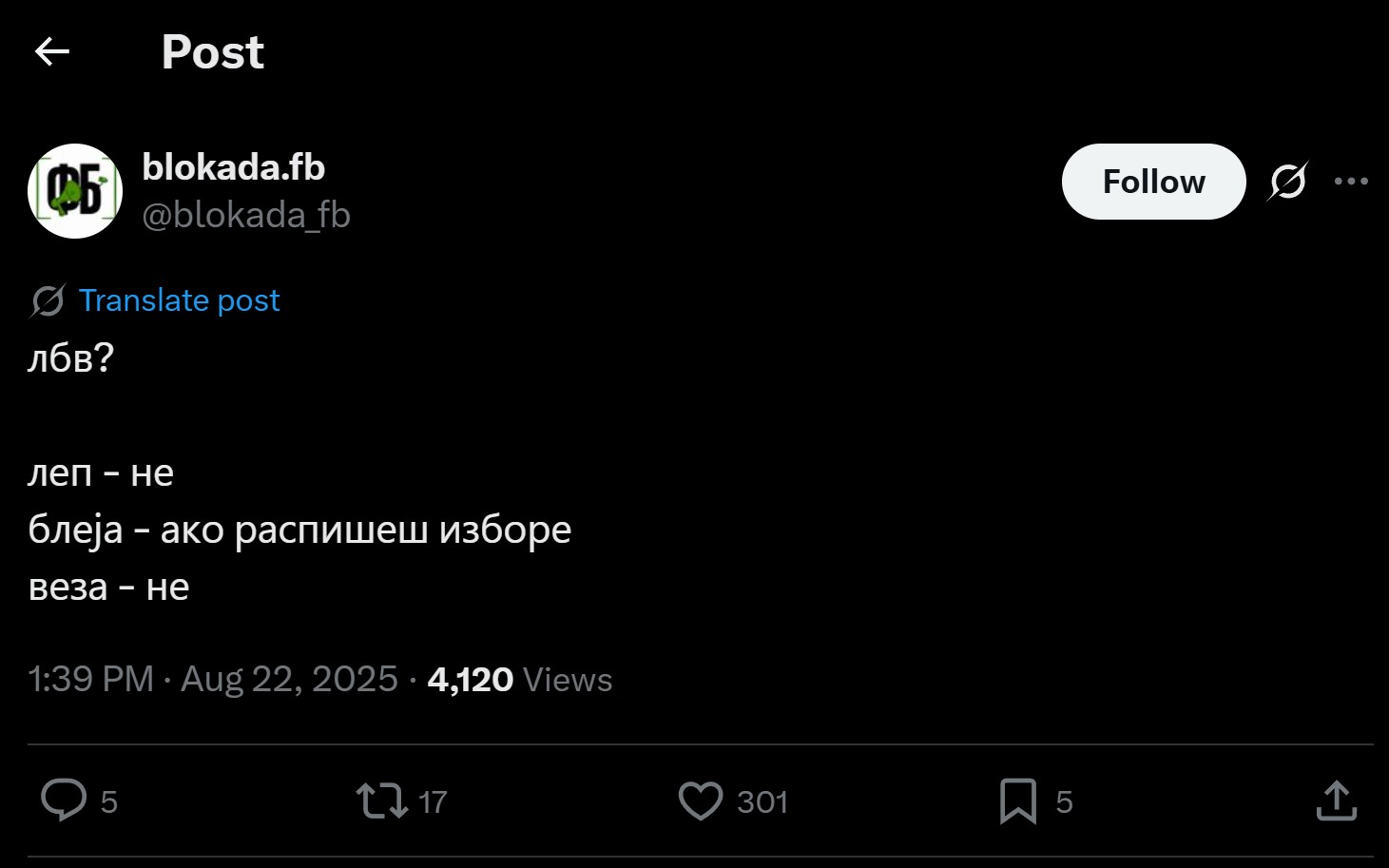1389x868 pixels.
Task: Follow the blokada.fb account
Action: 1153,182
